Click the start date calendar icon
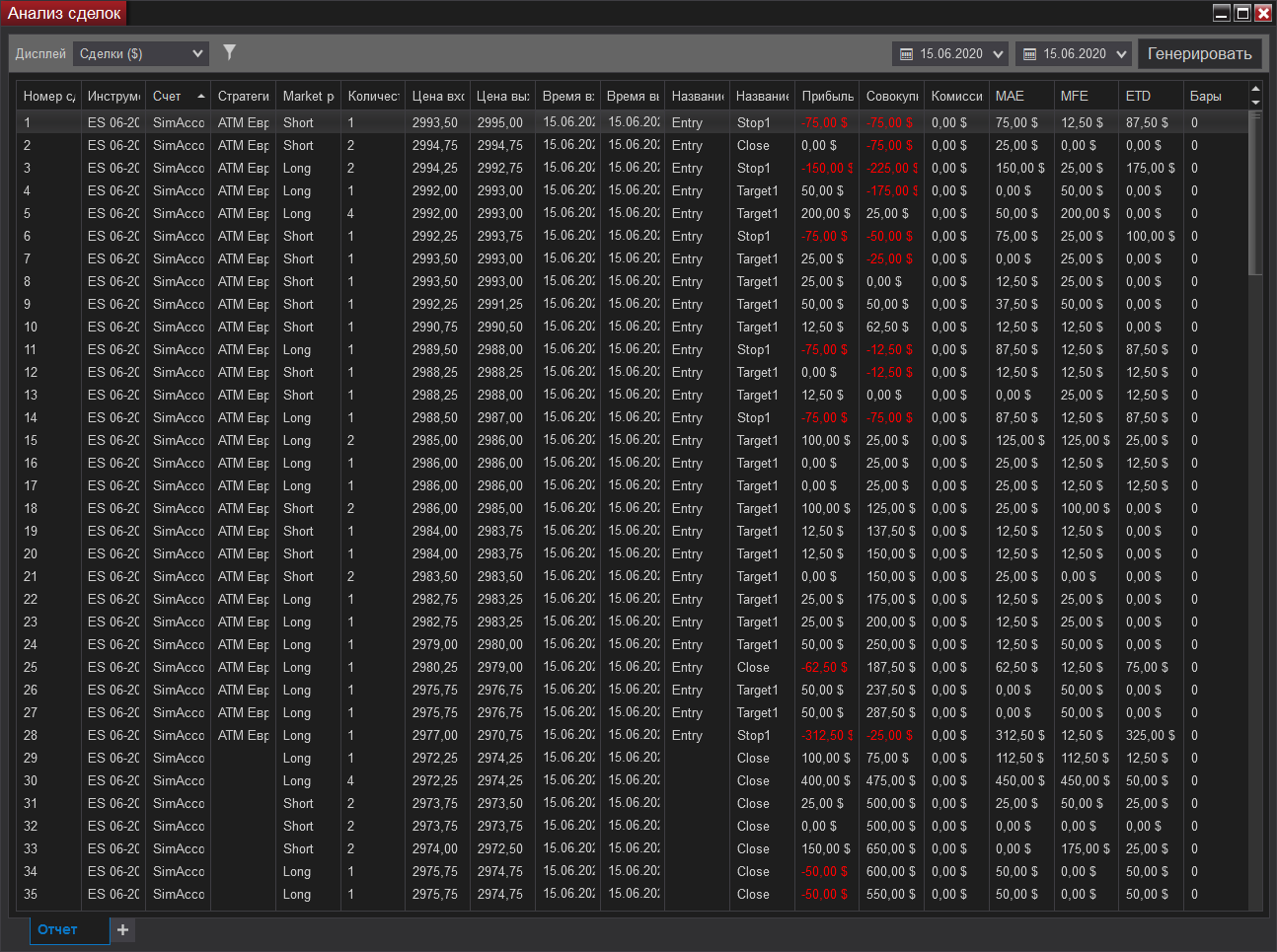Image resolution: width=1277 pixels, height=952 pixels. pos(906,54)
